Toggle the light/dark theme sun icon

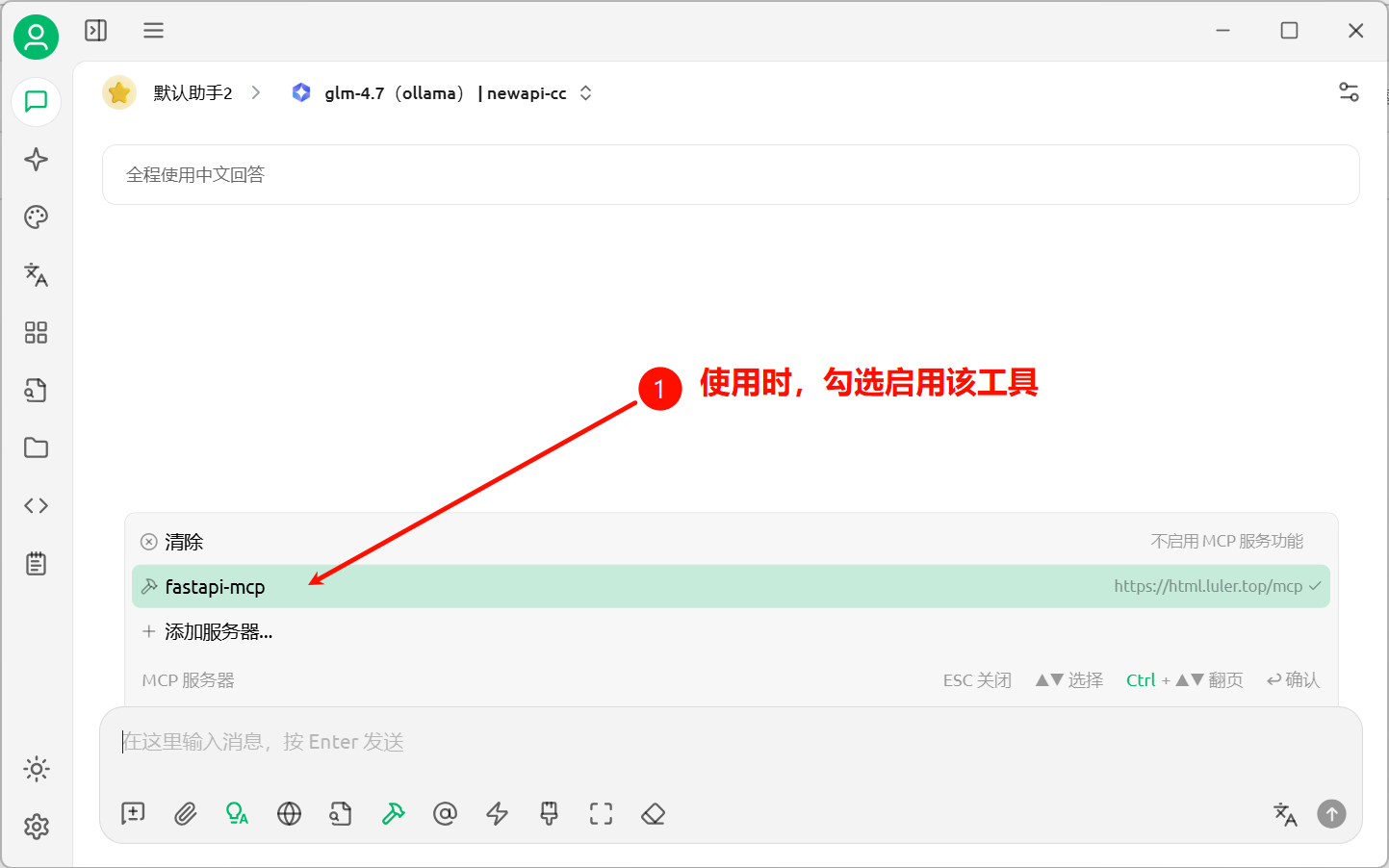tap(37, 769)
